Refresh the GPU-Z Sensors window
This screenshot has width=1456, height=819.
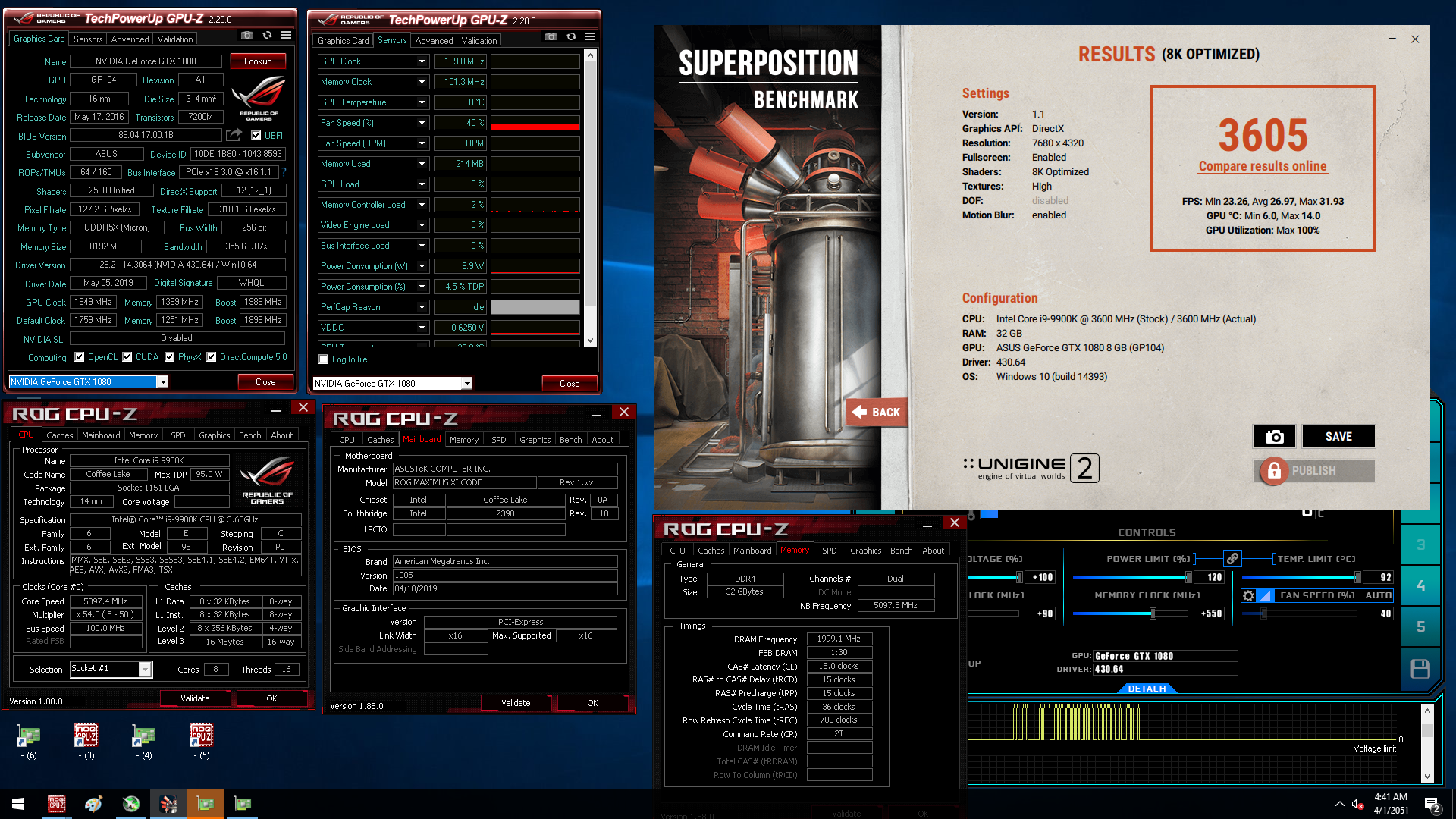click(x=571, y=37)
